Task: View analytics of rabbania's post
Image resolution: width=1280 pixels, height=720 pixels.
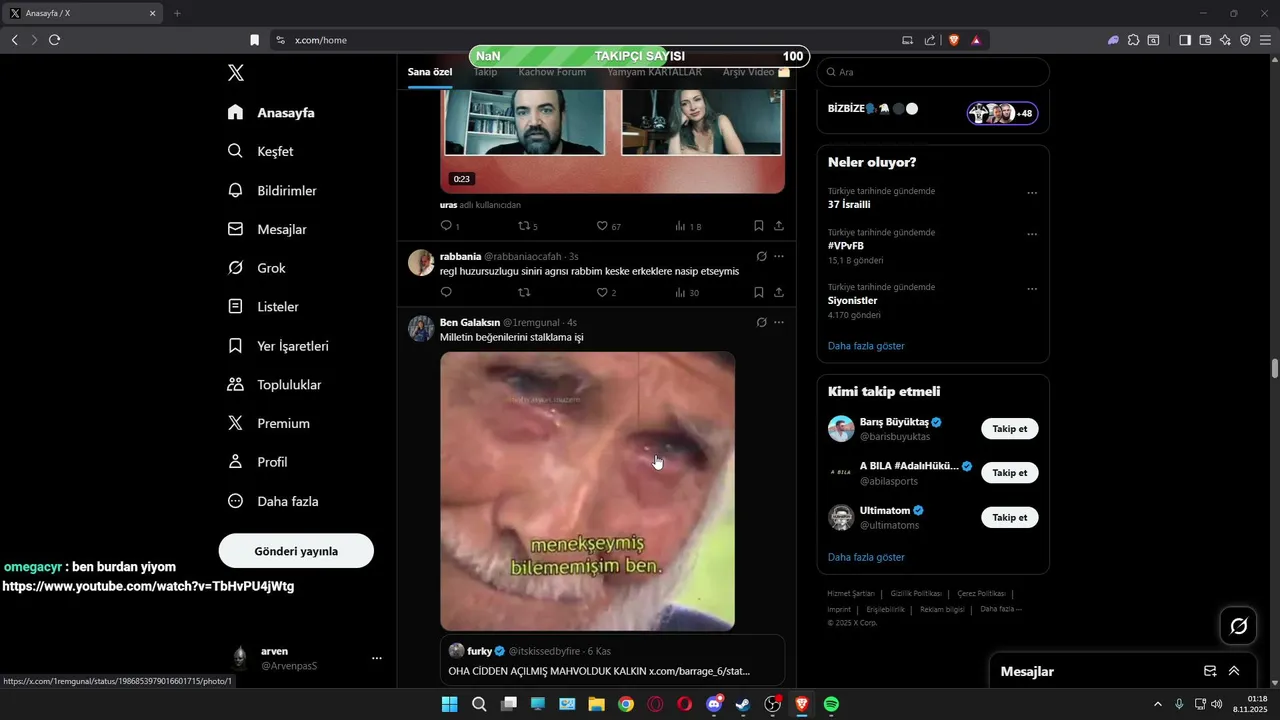Action: 686,292
